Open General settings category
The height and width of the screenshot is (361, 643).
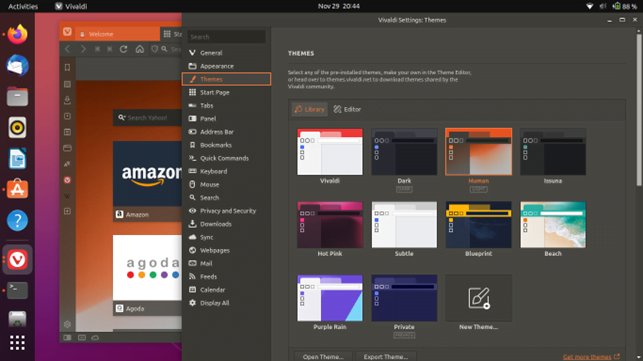point(226,53)
